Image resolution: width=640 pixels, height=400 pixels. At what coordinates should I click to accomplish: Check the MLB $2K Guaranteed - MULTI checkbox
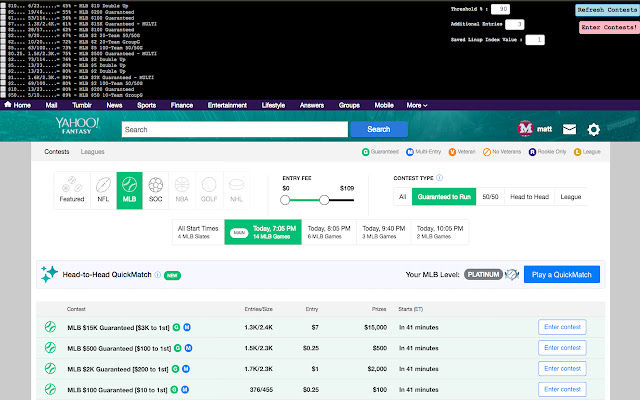click(x=3, y=77)
